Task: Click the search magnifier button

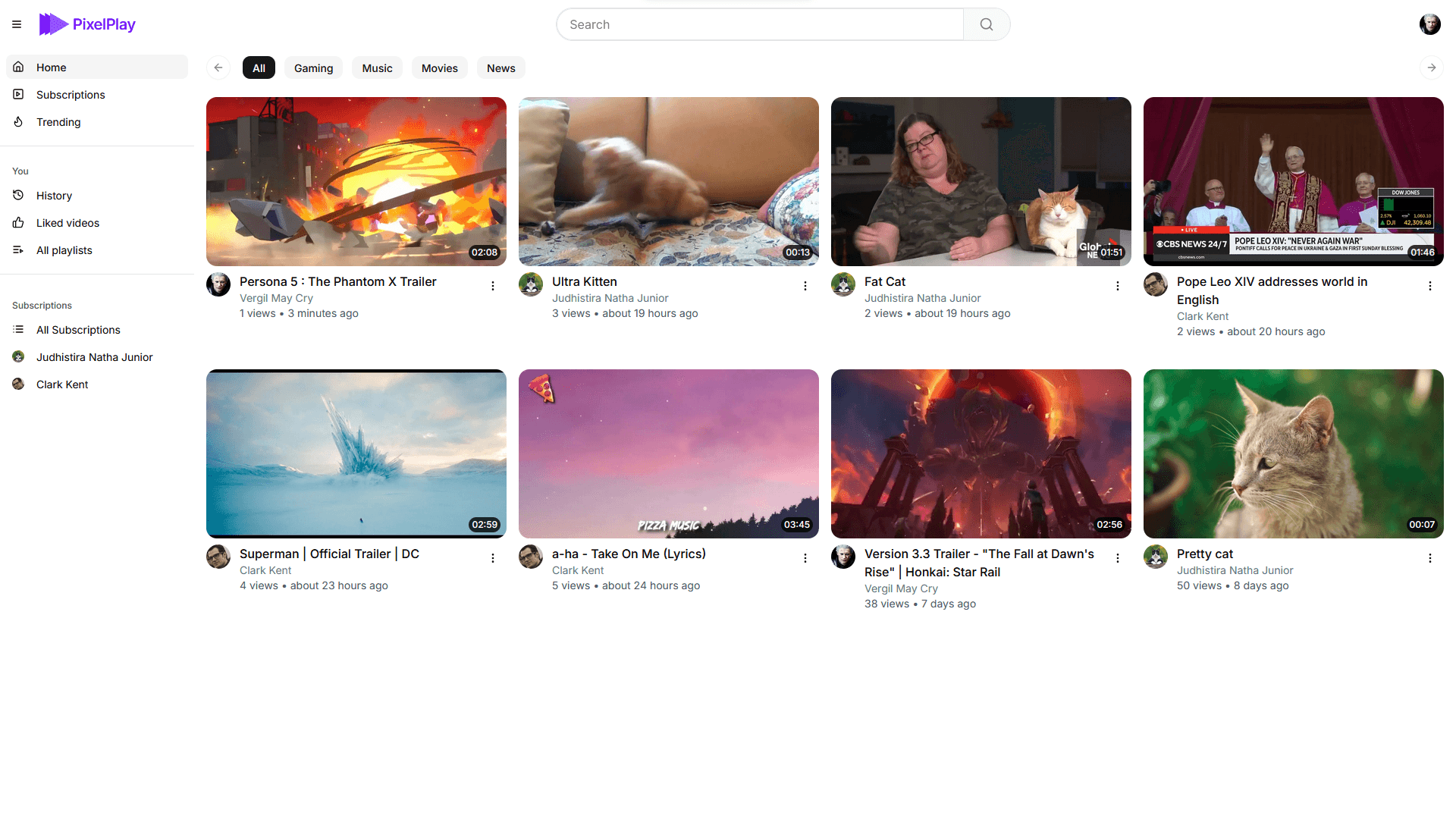Action: coord(986,24)
